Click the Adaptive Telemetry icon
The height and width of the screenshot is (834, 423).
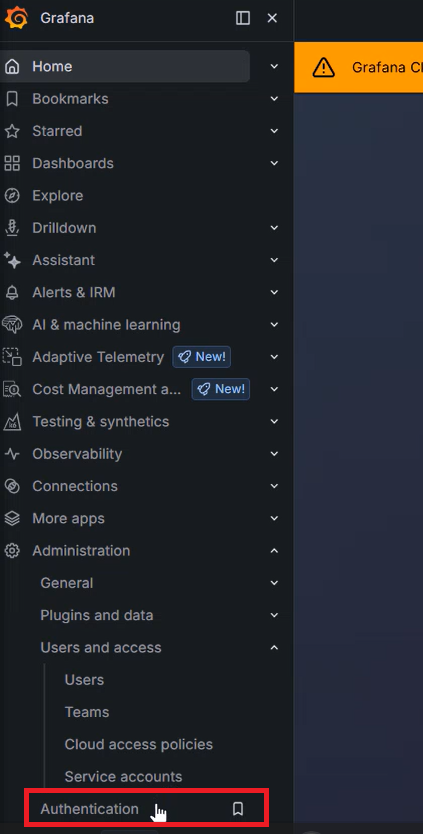pos(12,357)
